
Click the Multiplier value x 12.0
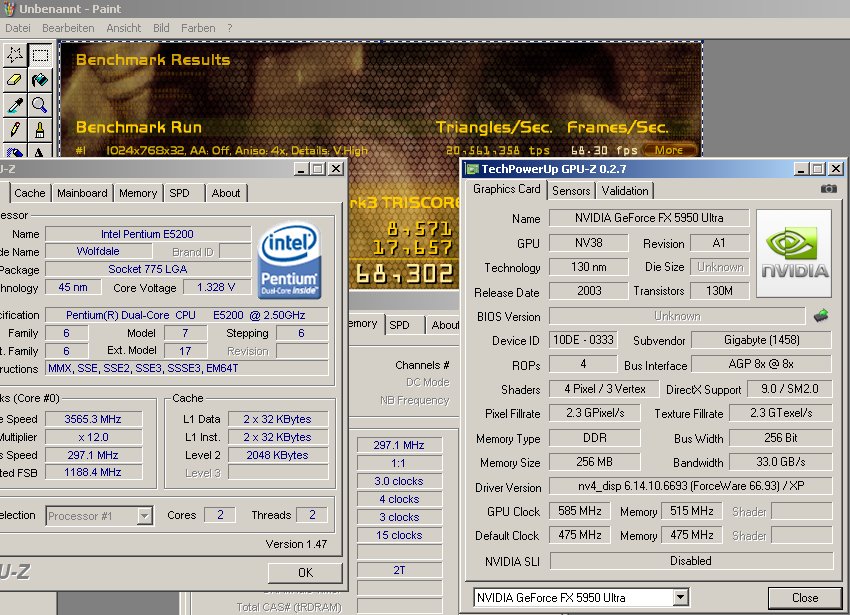[93, 437]
